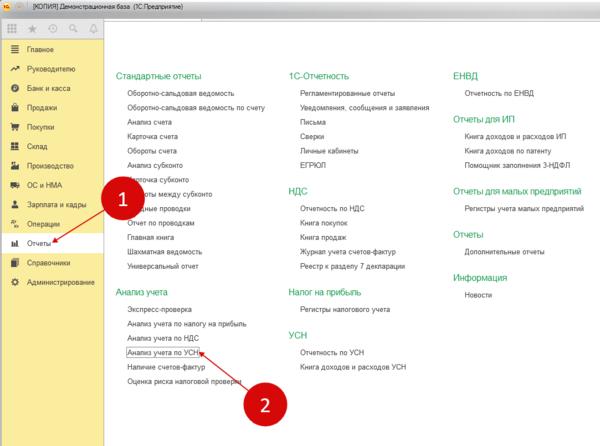The image size is (600, 446).
Task: Open Карточка счета report
Action: point(152,137)
